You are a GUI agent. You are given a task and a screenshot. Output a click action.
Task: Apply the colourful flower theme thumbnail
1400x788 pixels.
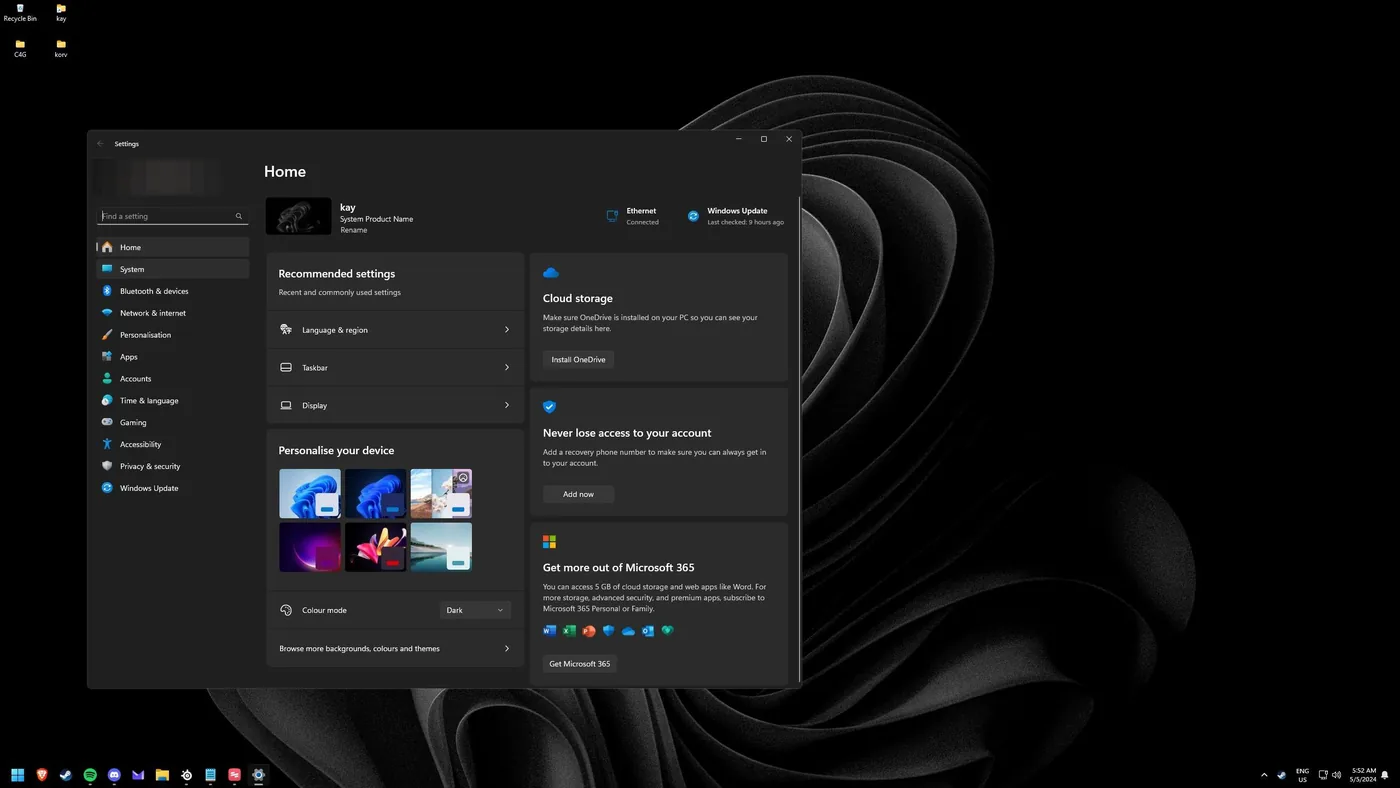[x=376, y=547]
